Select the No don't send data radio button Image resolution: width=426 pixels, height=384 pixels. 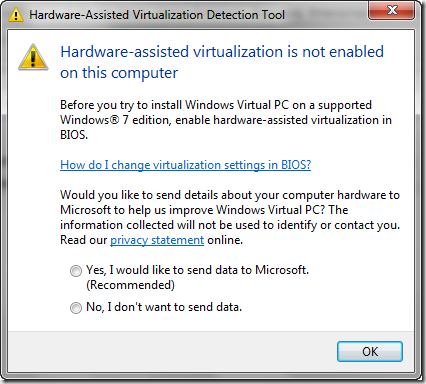click(76, 308)
